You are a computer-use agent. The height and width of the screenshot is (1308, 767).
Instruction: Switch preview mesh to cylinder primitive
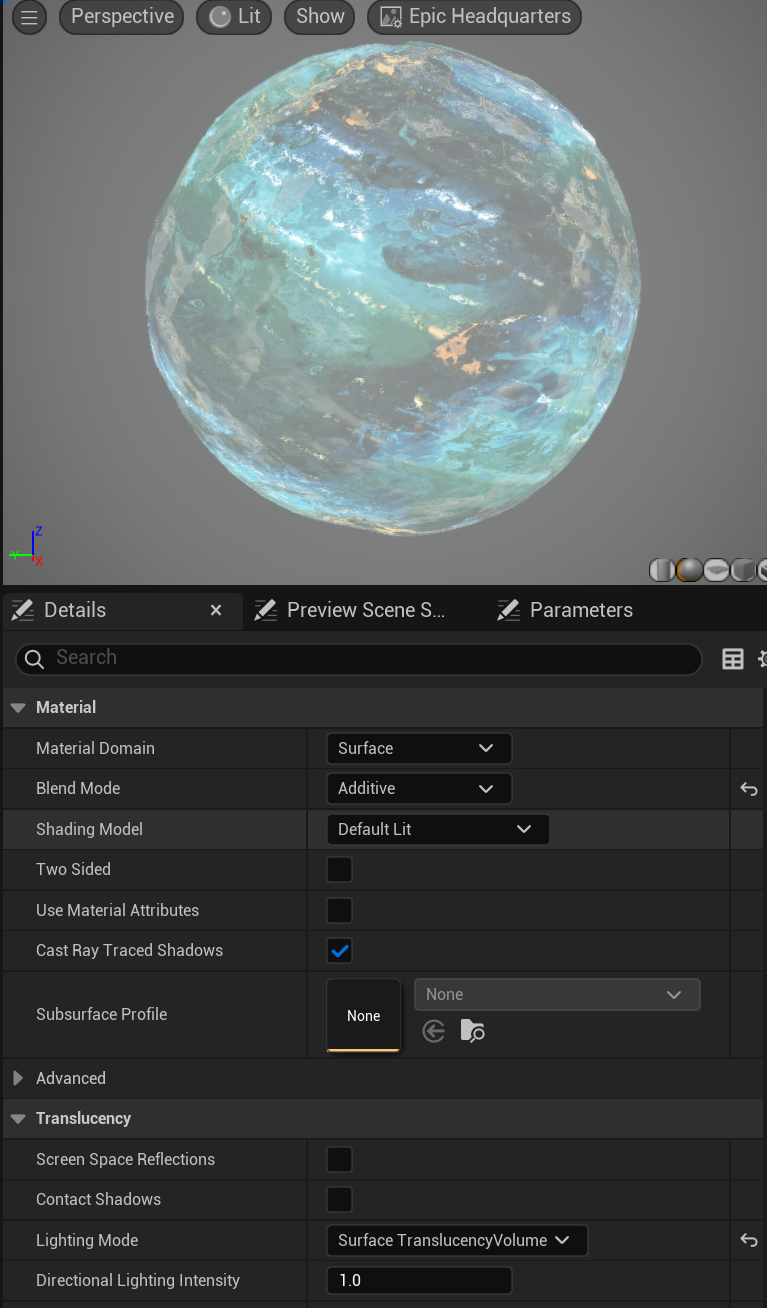[662, 570]
